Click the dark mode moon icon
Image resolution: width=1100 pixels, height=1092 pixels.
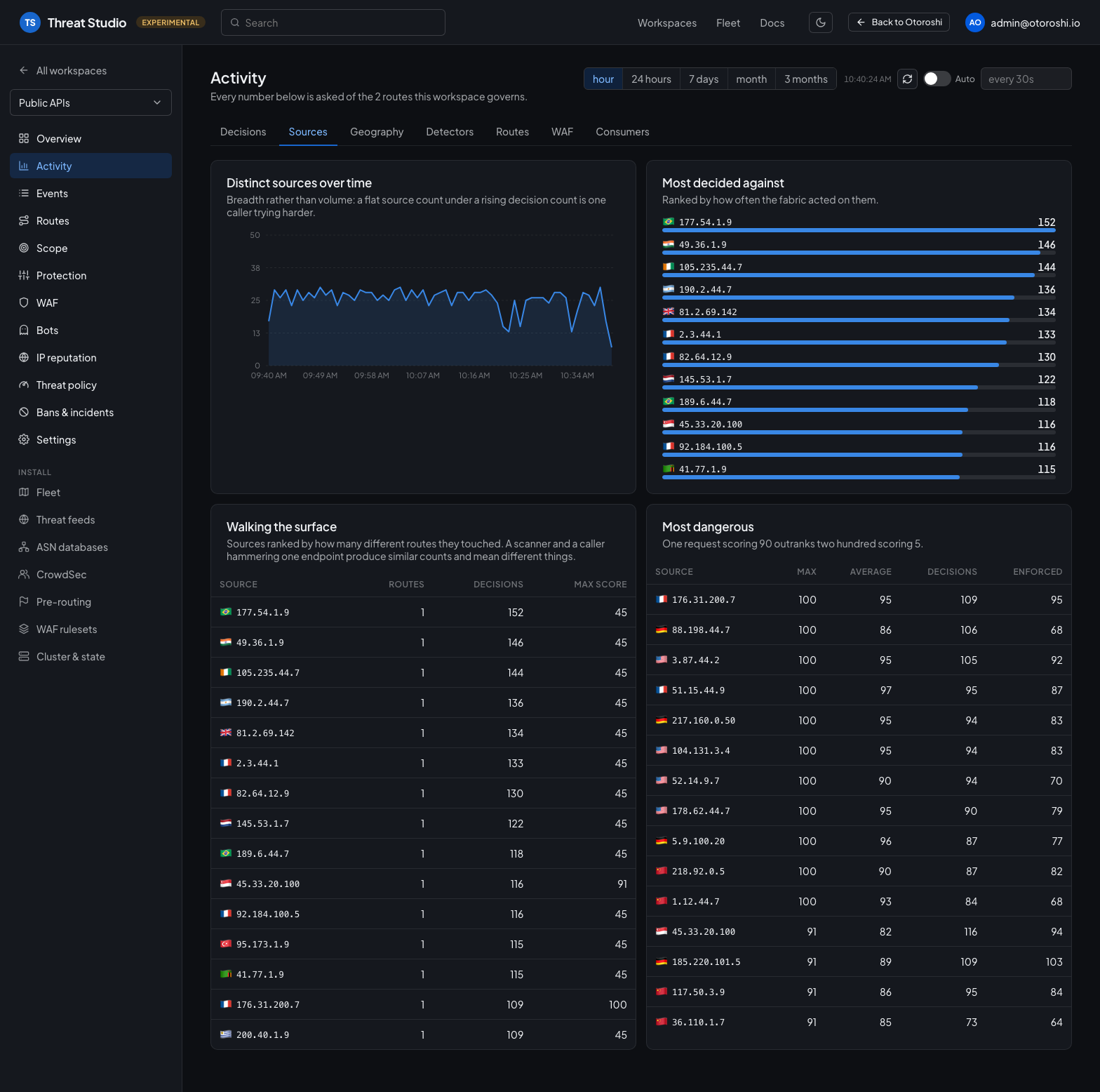[x=821, y=22]
